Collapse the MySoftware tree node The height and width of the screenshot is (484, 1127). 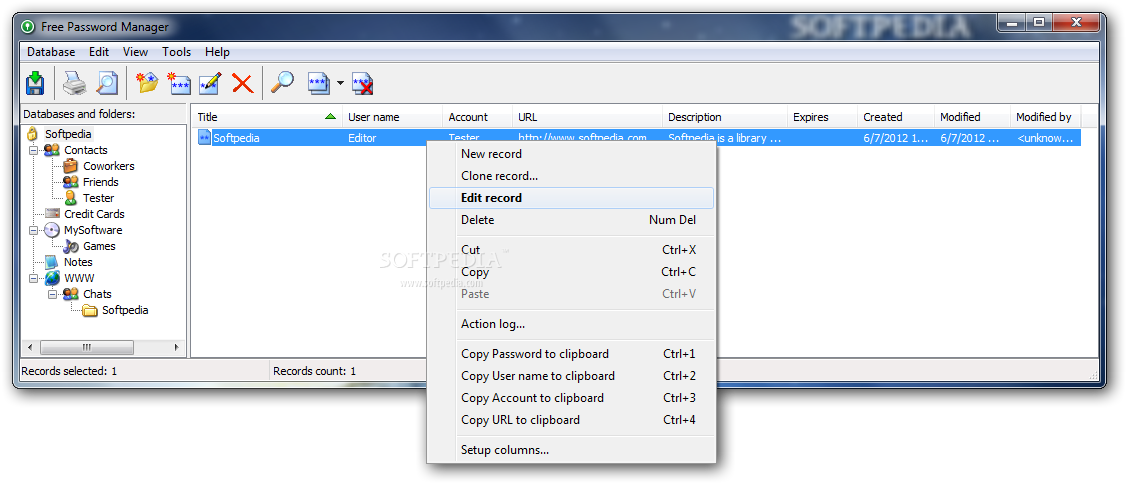33,230
